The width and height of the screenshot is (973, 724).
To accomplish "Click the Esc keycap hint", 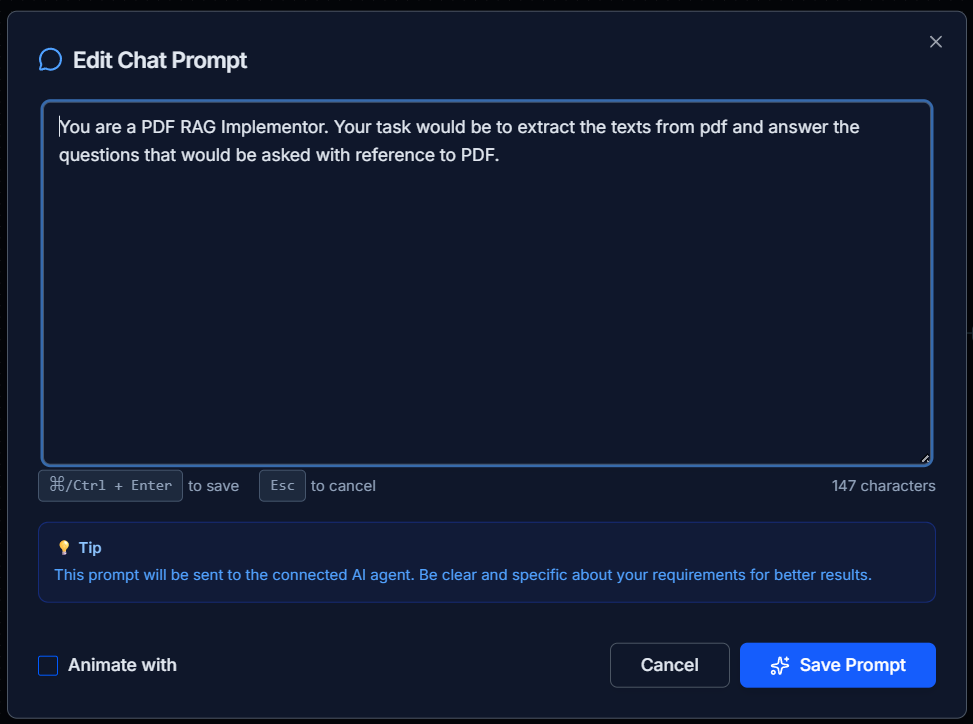I will 282,486.
